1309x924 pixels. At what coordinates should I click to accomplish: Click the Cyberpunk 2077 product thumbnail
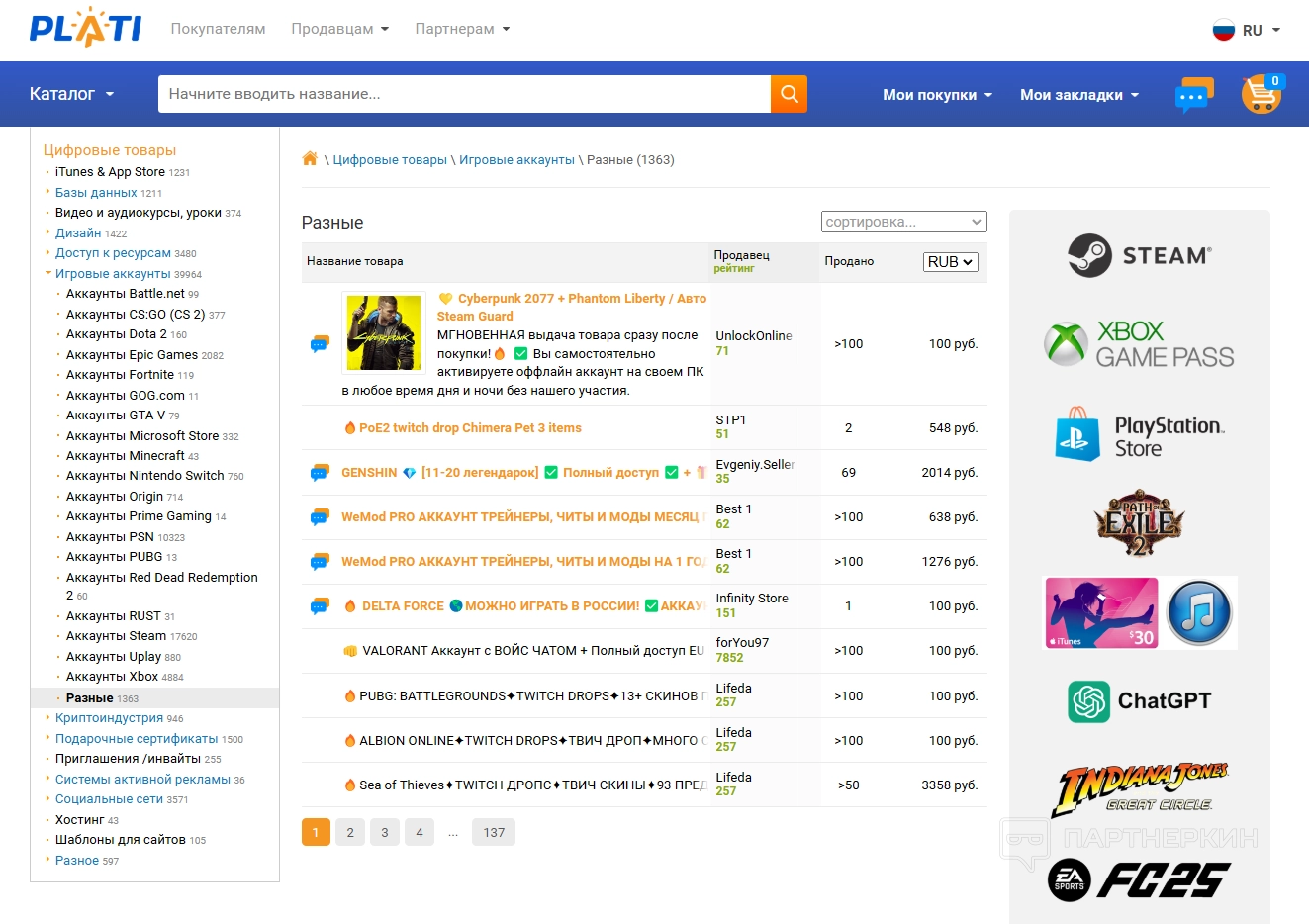click(384, 332)
